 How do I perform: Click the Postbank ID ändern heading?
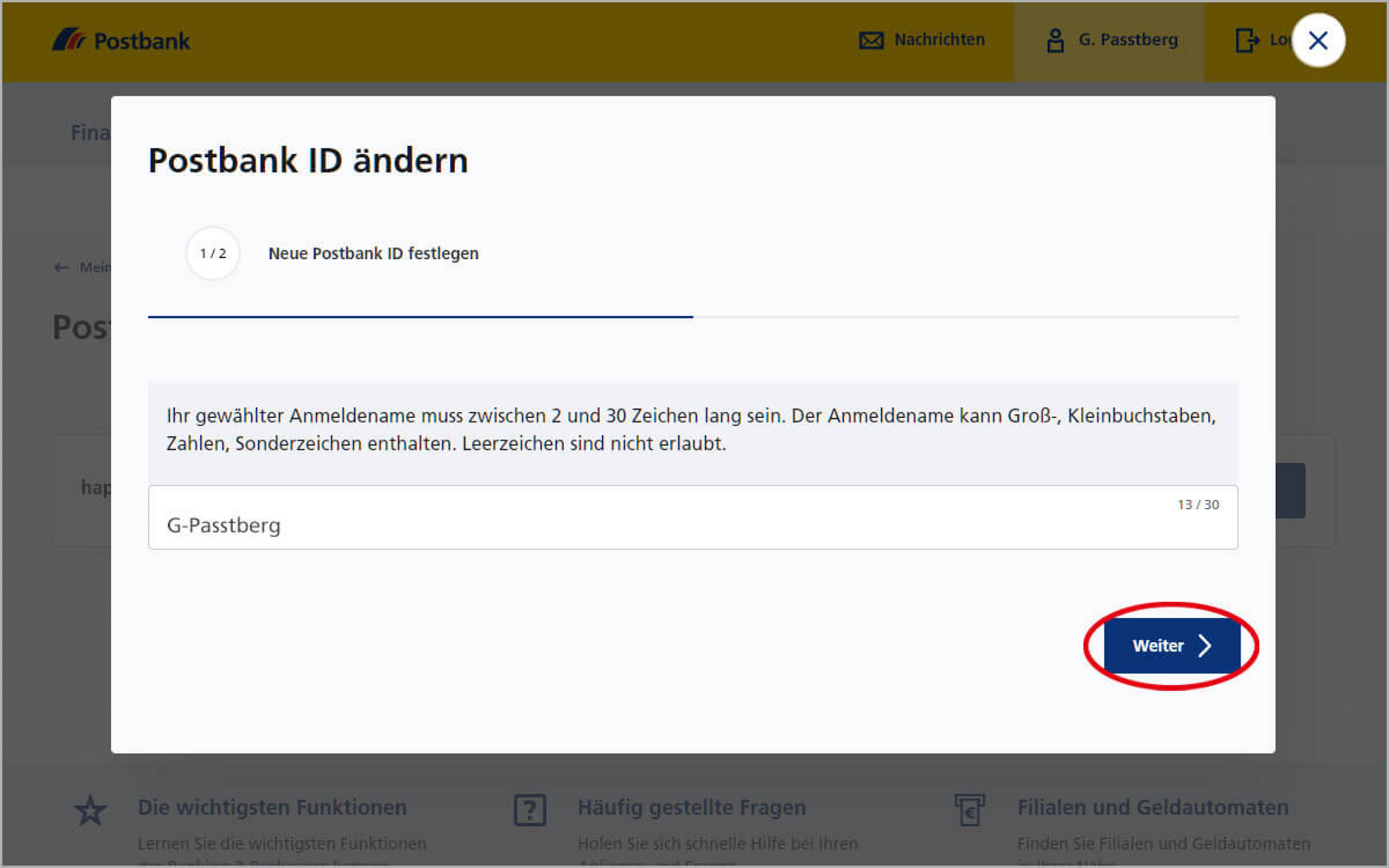[308, 160]
